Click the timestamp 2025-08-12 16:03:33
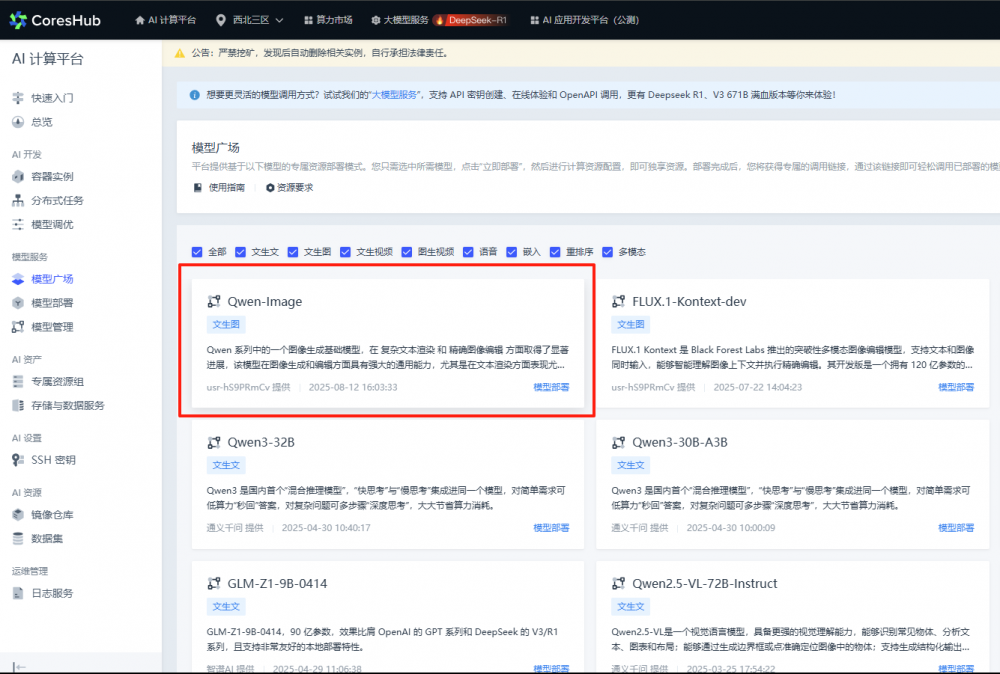Viewport: 1000px width, 674px height. tap(353, 387)
